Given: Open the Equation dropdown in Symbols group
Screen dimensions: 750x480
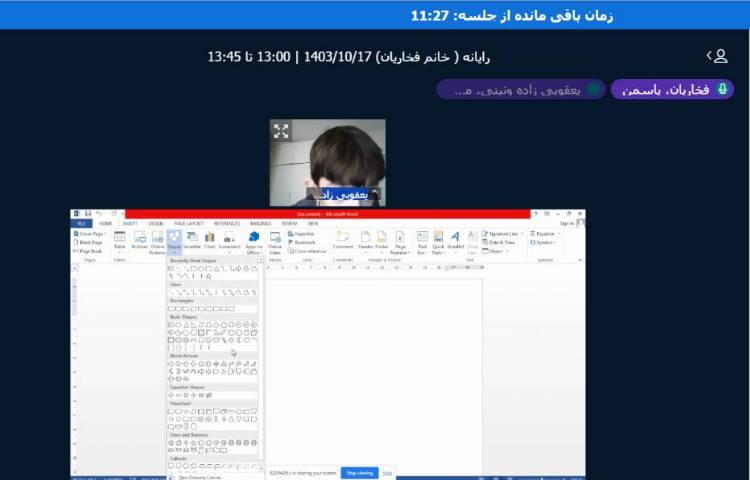Looking at the screenshot, I should (543, 234).
